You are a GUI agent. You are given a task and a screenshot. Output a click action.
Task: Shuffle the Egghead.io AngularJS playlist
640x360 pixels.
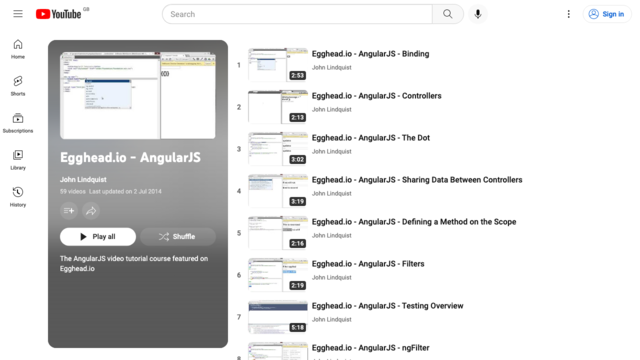click(x=178, y=237)
